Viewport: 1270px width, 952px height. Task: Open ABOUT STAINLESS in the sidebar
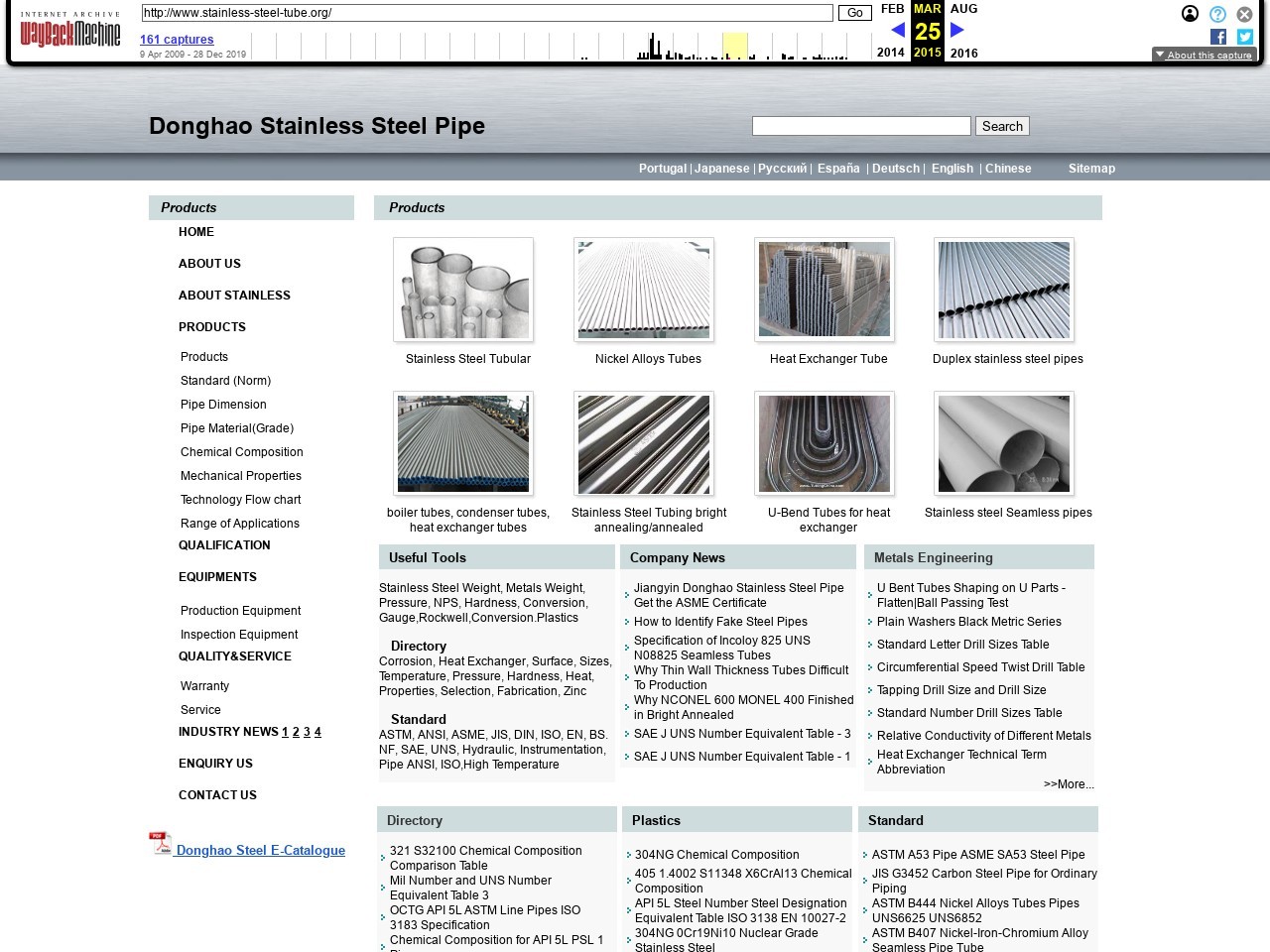(x=234, y=296)
